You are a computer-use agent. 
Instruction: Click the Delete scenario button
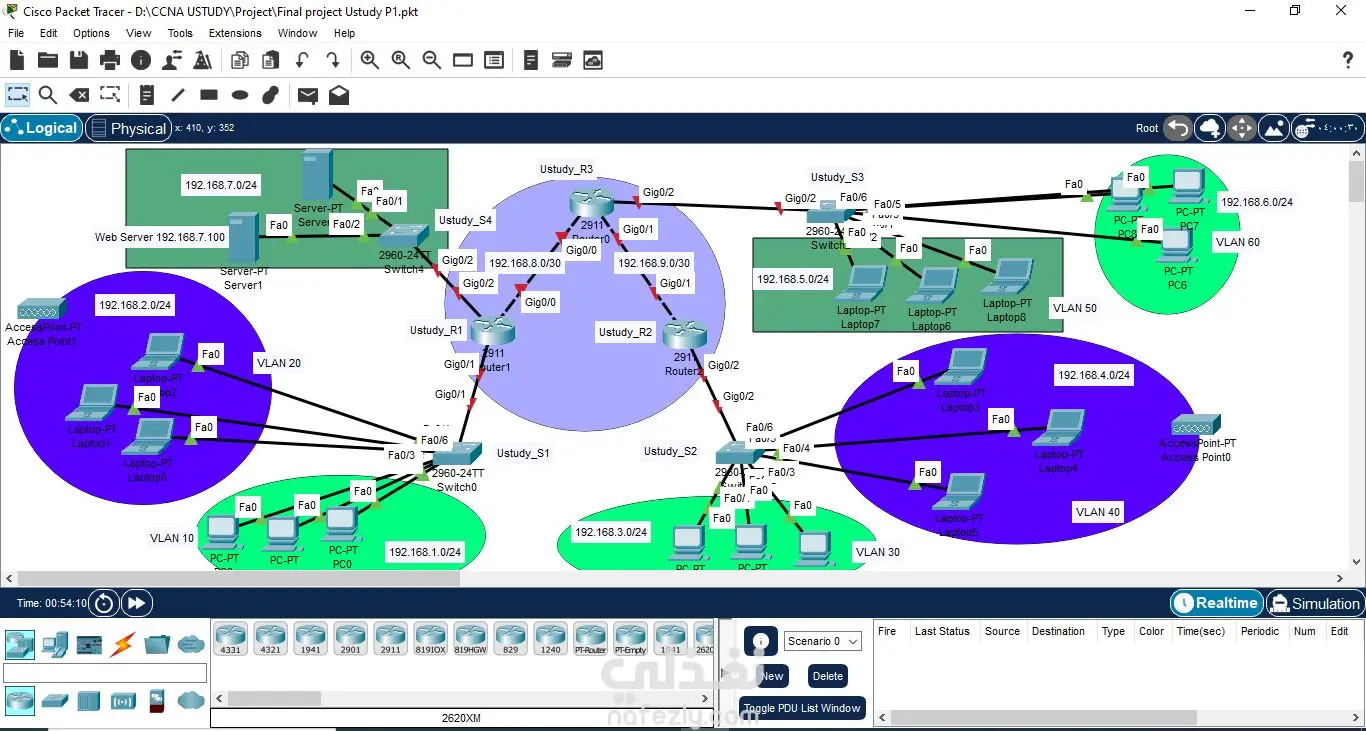tap(827, 676)
